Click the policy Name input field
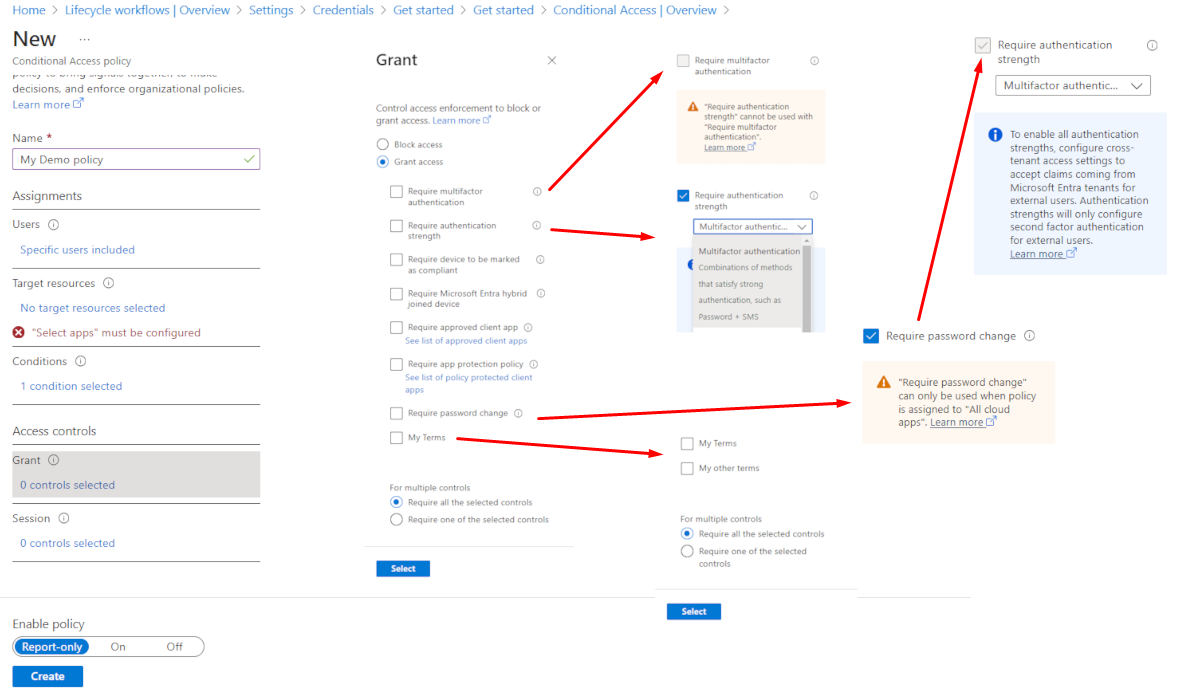 136,159
